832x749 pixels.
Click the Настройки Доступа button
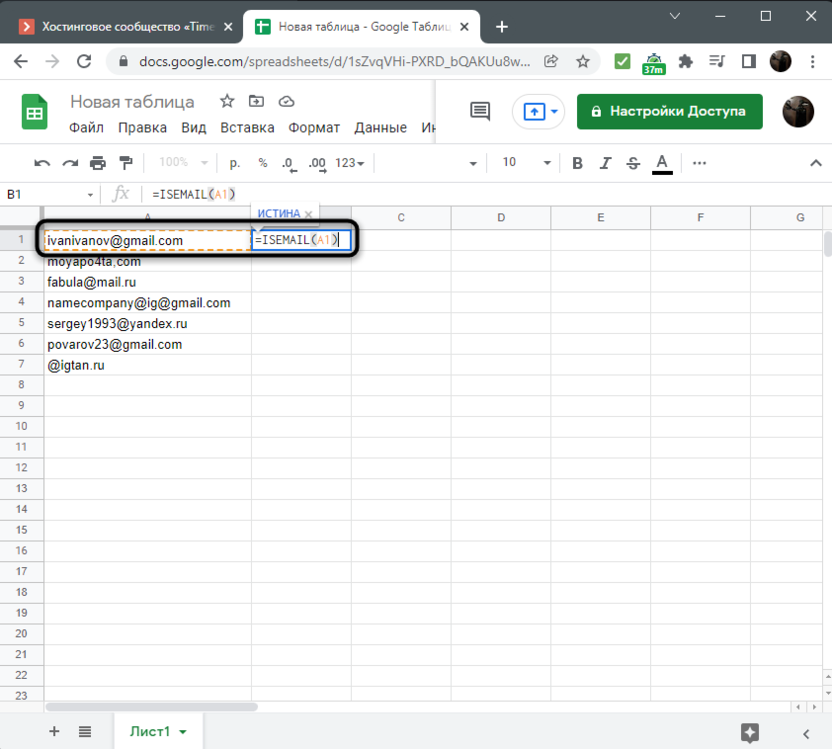[669, 111]
